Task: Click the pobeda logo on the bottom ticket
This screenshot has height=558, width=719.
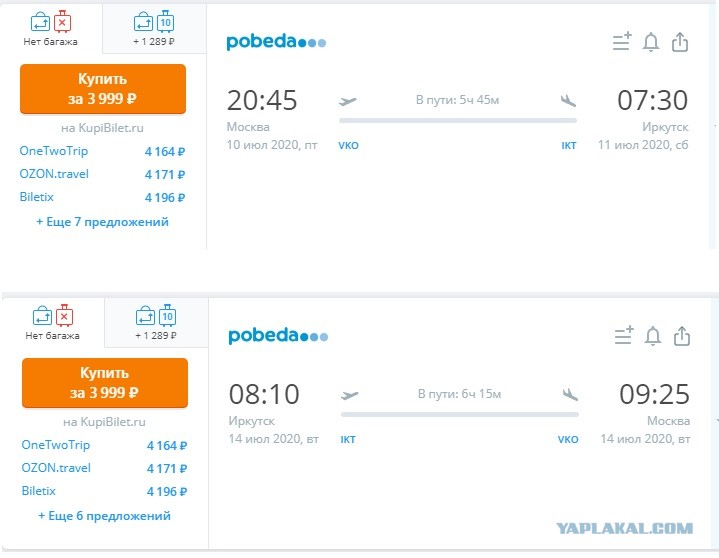Action: 278,336
